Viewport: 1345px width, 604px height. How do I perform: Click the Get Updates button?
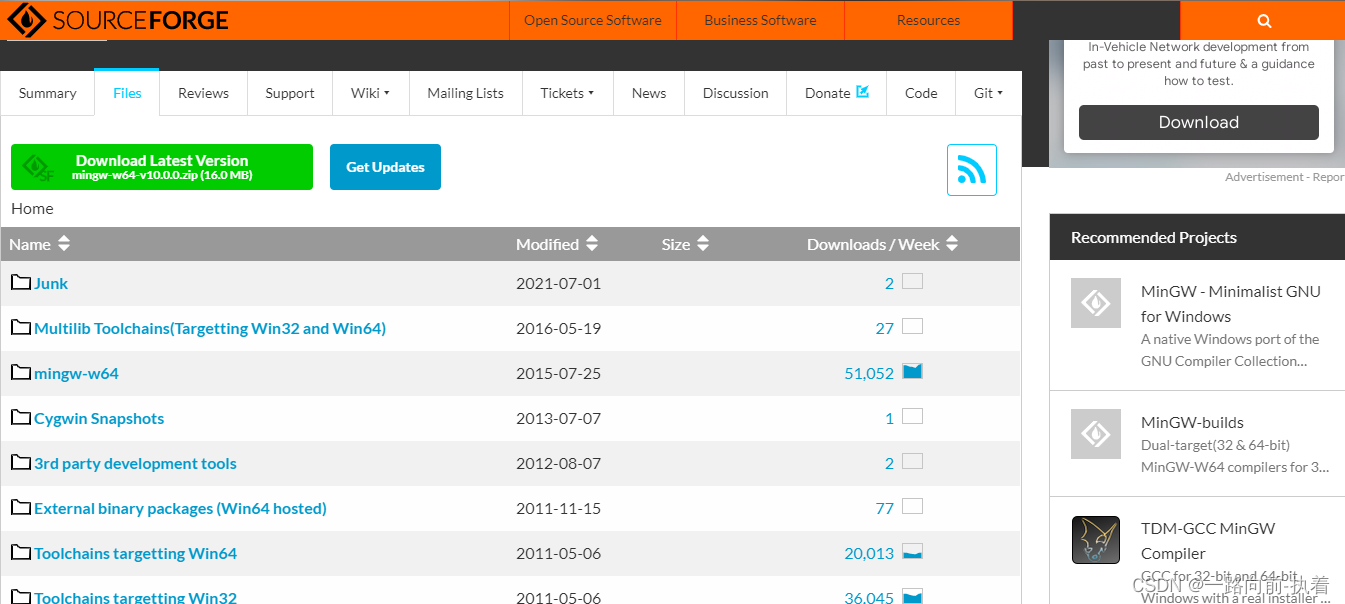pyautogui.click(x=385, y=167)
